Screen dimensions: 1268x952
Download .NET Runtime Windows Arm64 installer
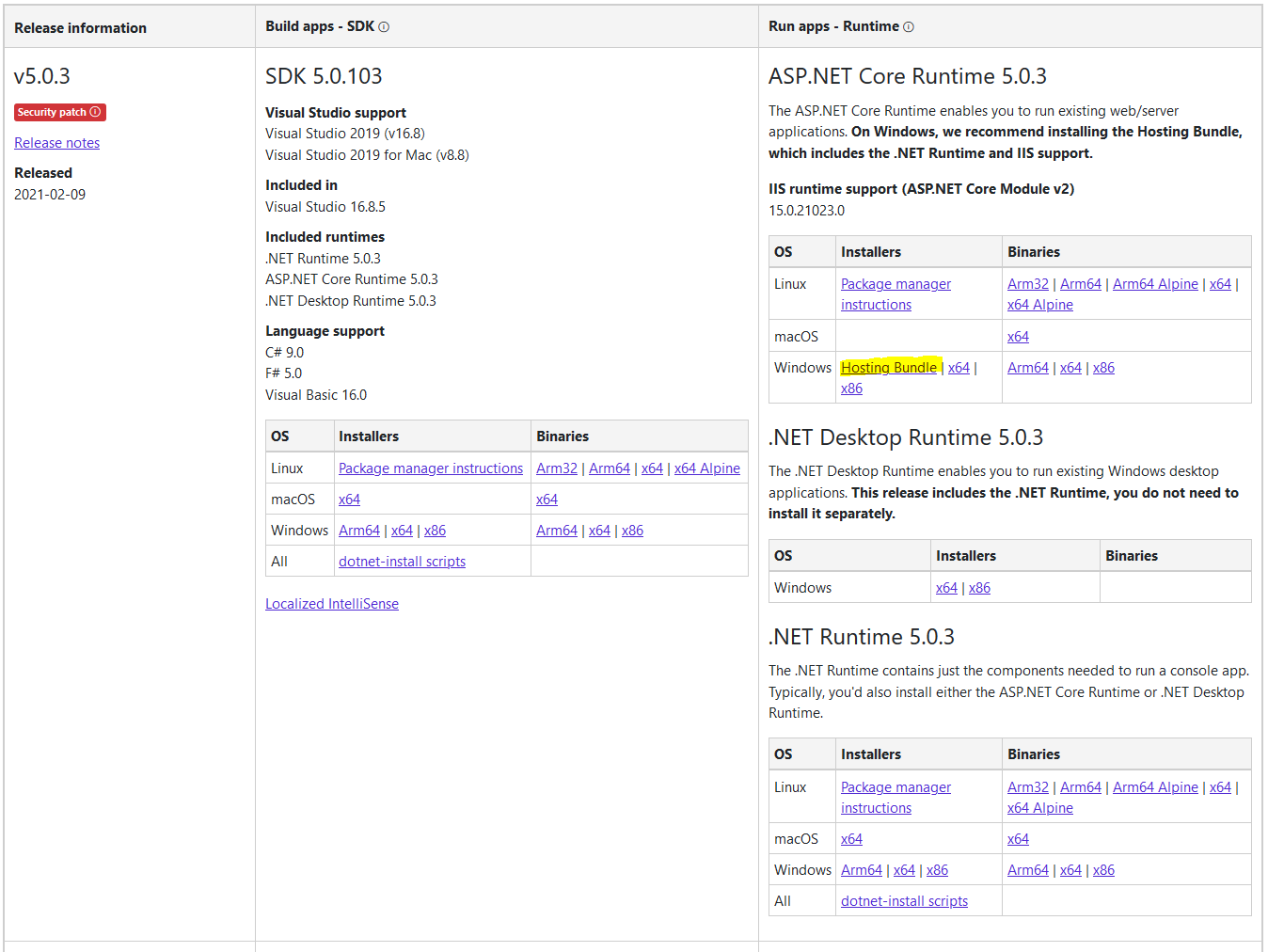(862, 870)
